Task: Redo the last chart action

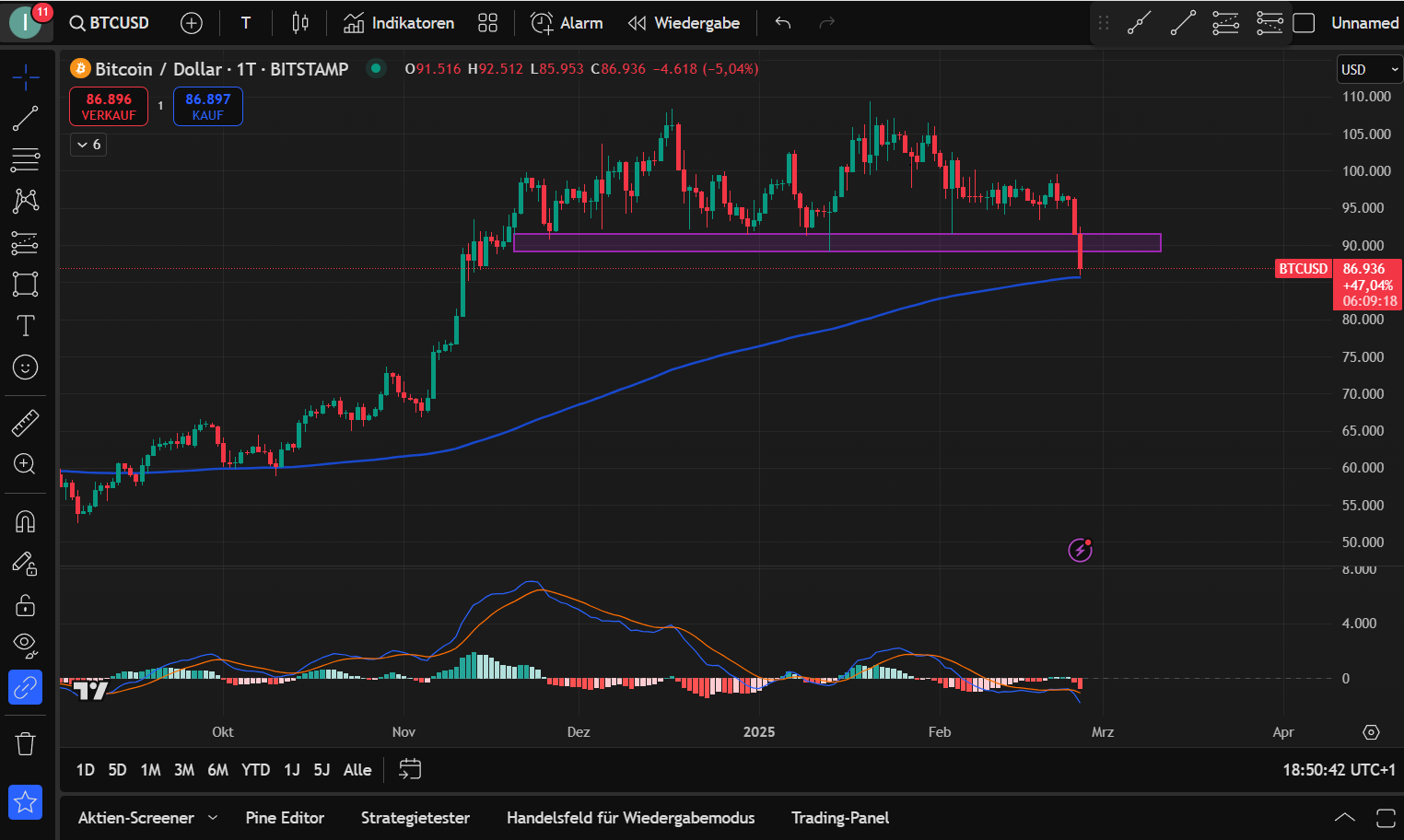Action: (x=827, y=23)
